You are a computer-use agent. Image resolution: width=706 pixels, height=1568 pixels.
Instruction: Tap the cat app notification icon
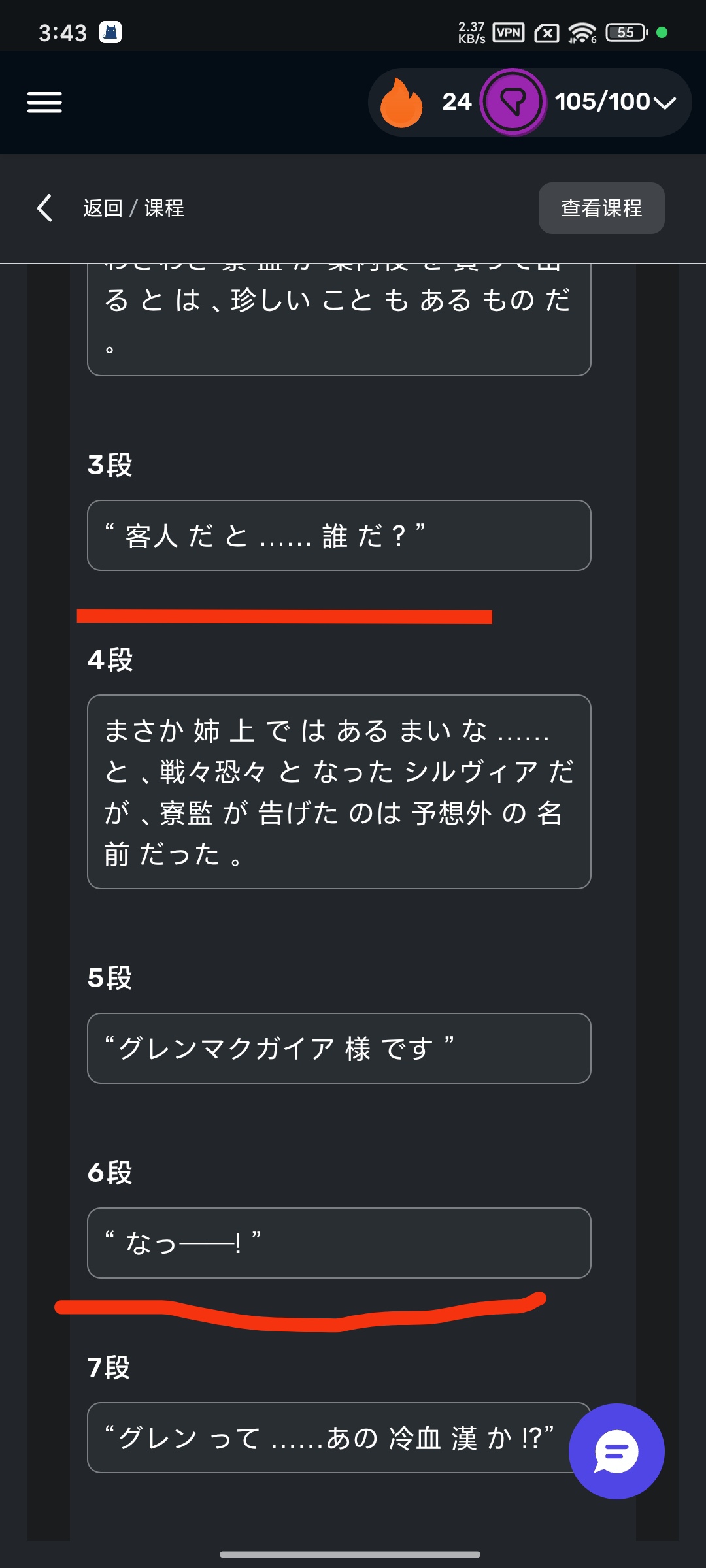pos(110,32)
